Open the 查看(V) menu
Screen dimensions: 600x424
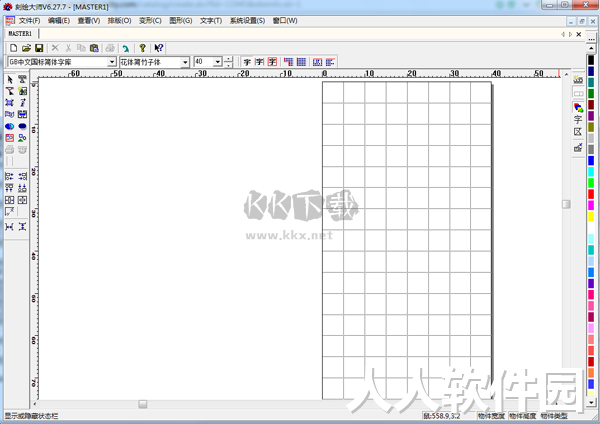pyautogui.click(x=89, y=21)
